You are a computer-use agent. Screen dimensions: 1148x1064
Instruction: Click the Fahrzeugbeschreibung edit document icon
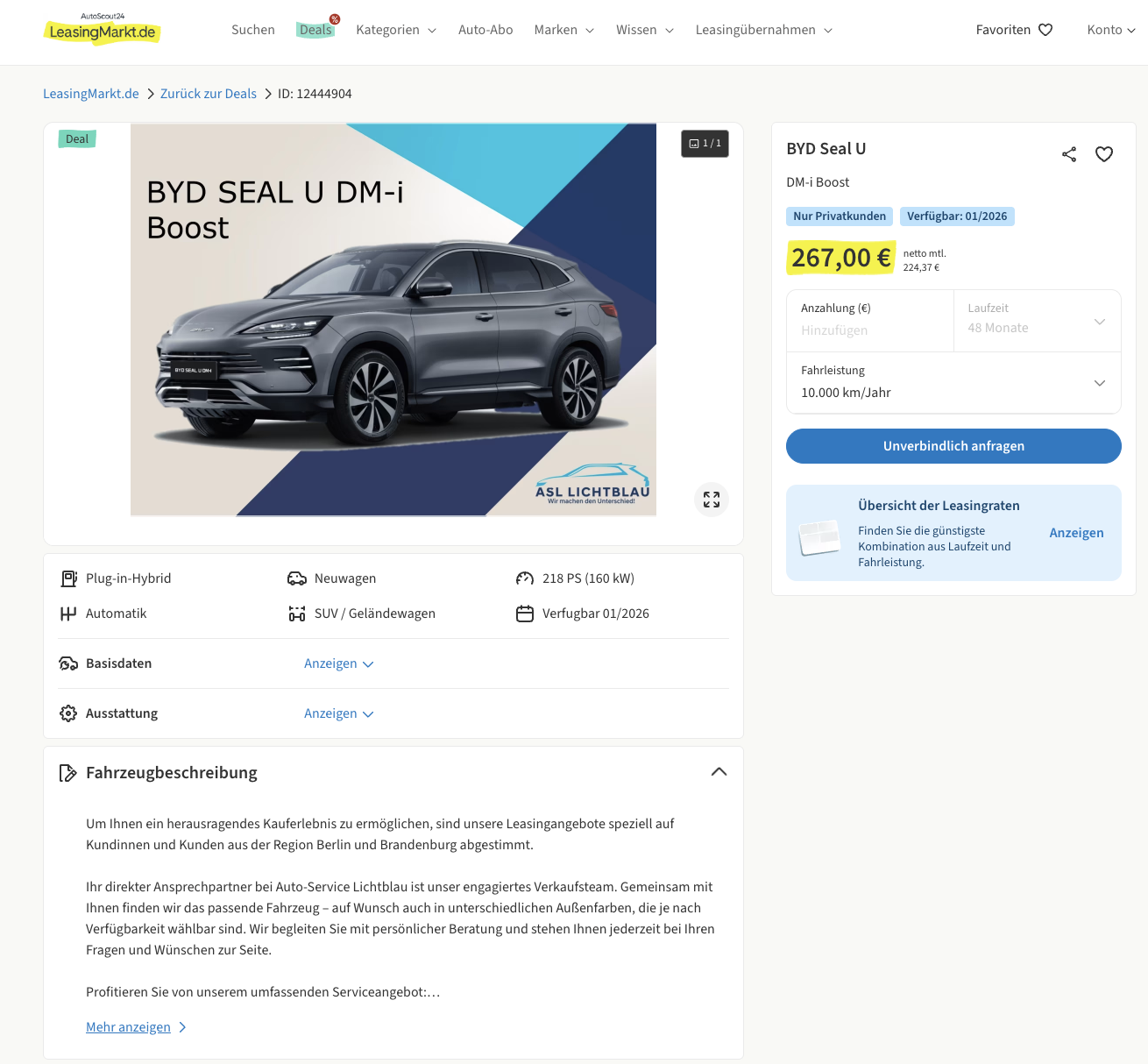coord(67,773)
